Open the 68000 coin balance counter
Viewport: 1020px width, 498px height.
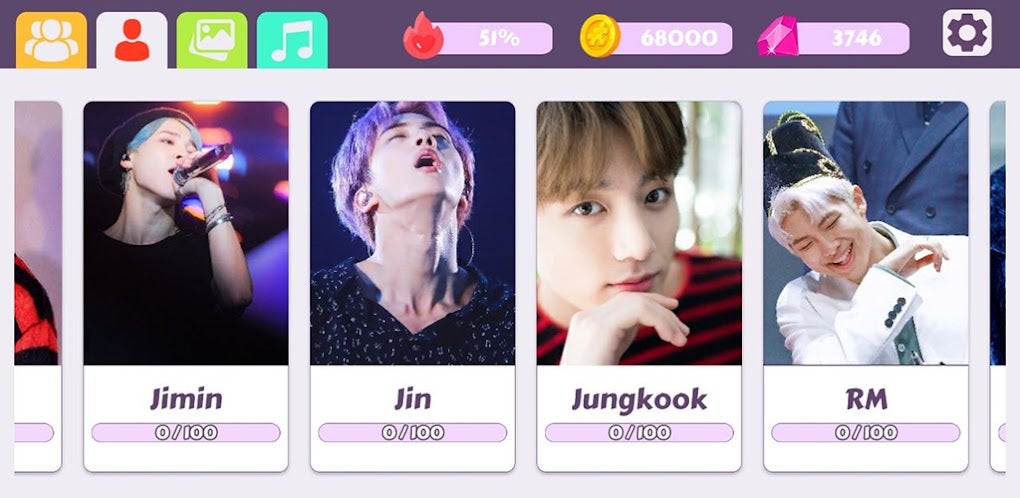click(677, 38)
